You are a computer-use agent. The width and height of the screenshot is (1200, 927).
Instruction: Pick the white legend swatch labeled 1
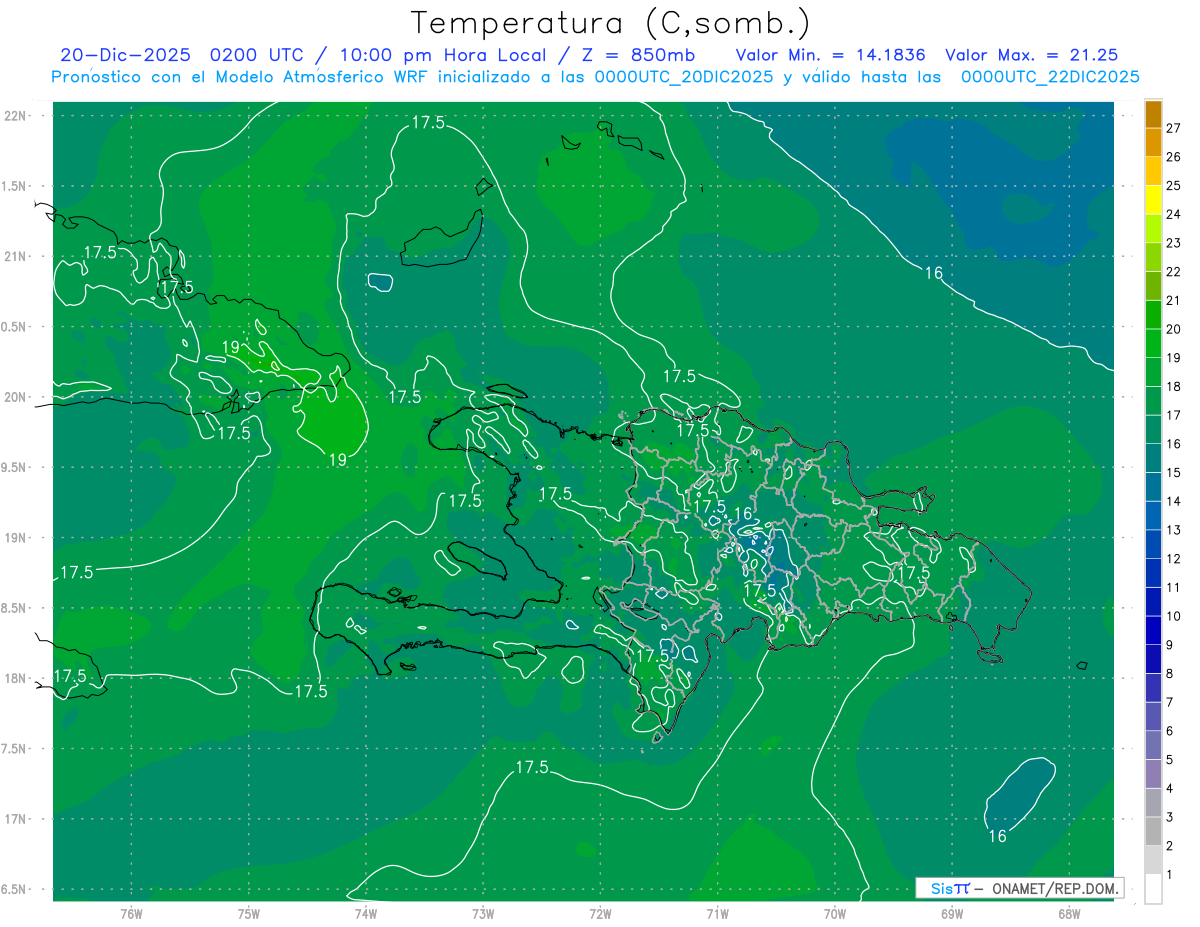point(1153,889)
